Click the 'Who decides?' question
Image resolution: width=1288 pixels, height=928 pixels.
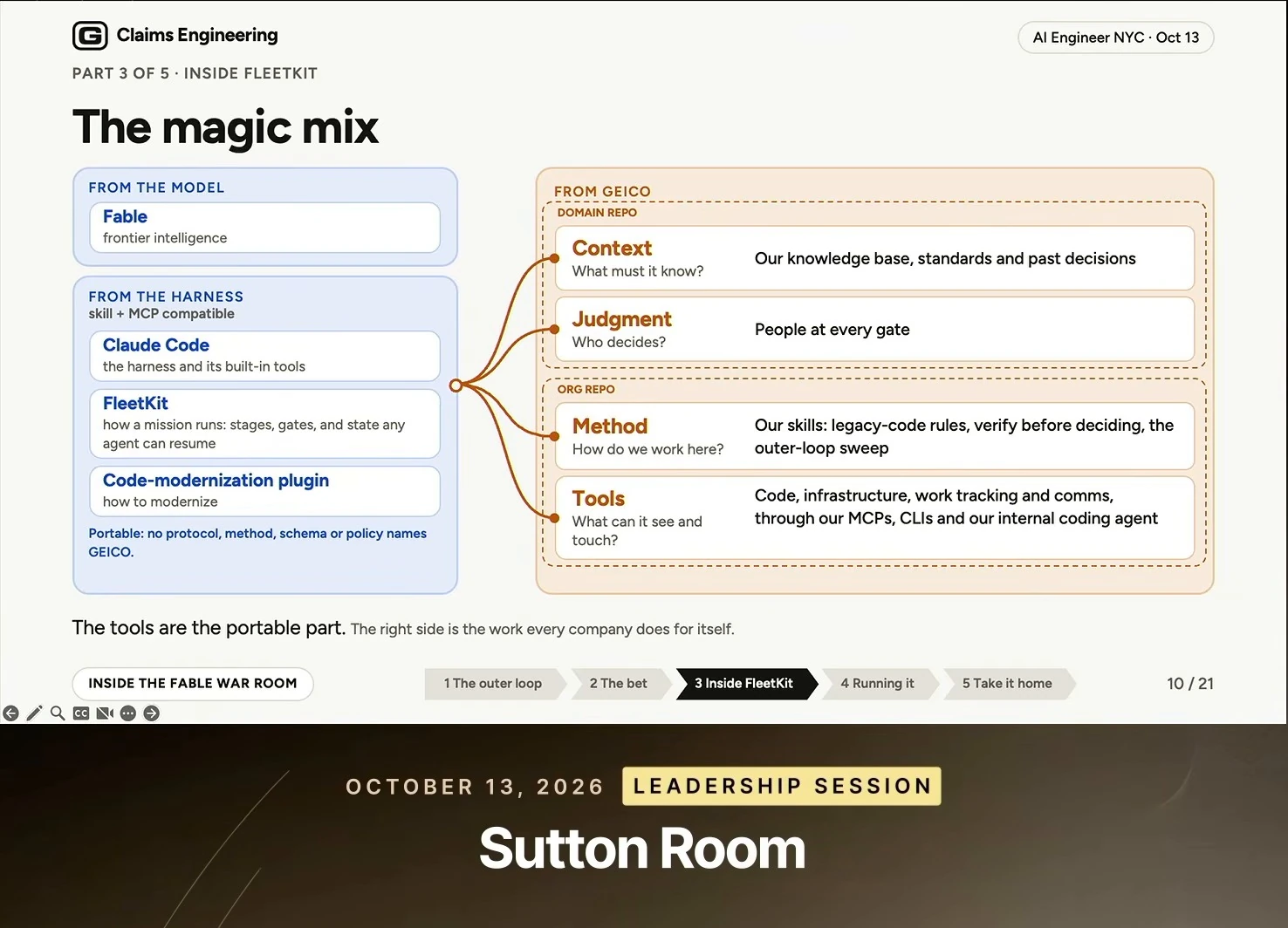tap(619, 342)
